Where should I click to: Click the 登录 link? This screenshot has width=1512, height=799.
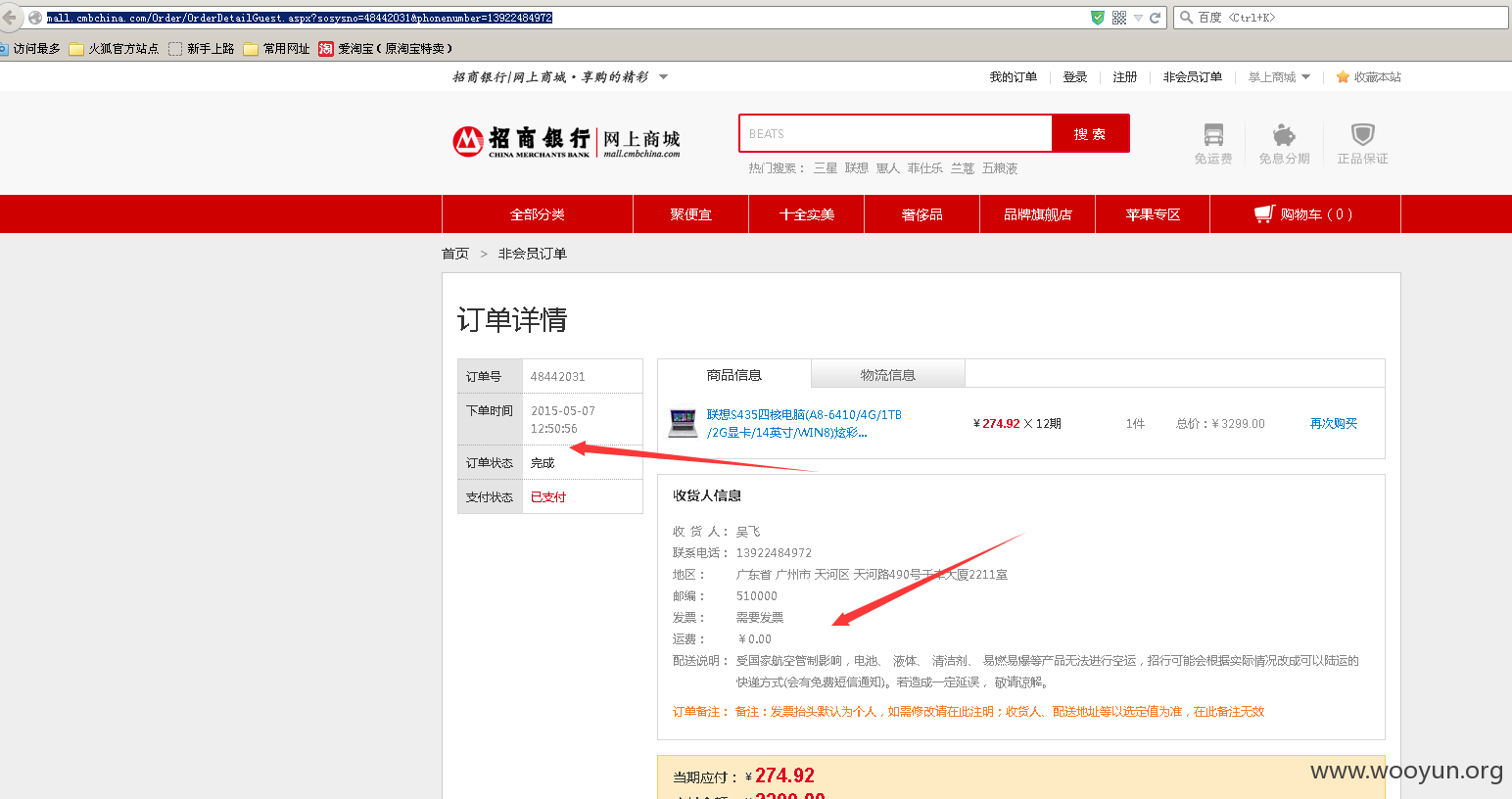[1075, 77]
